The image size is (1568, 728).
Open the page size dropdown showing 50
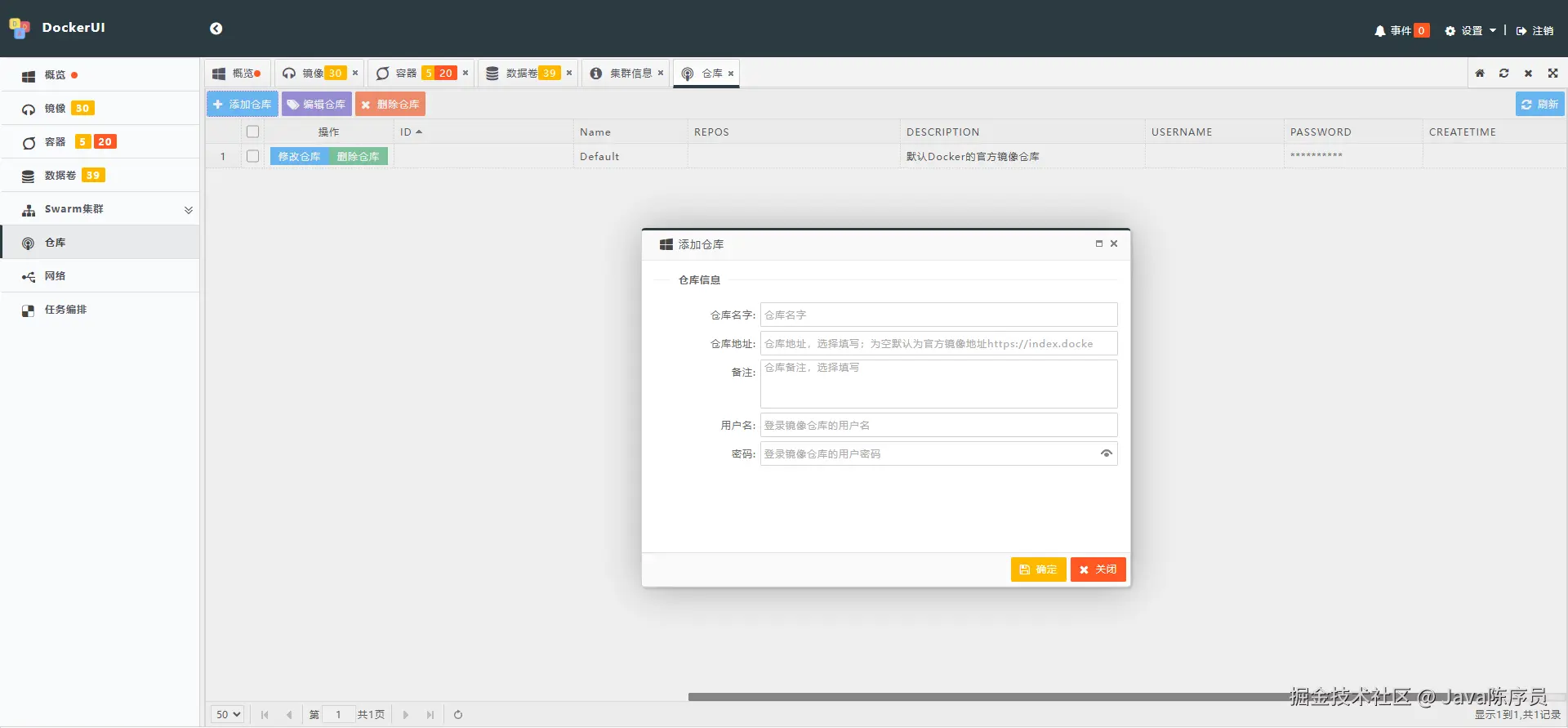click(228, 715)
